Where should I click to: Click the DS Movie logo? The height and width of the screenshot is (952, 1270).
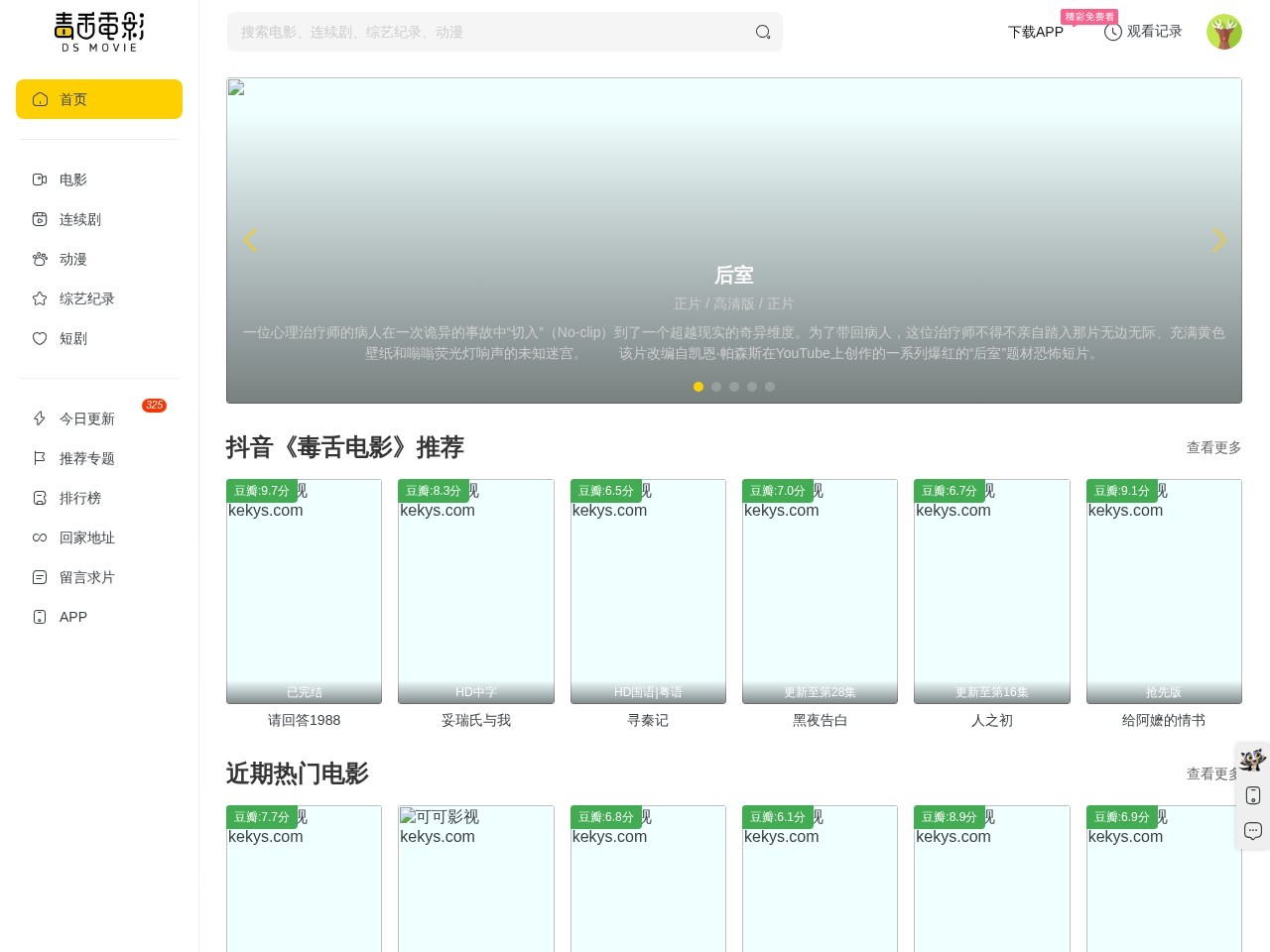[x=99, y=32]
